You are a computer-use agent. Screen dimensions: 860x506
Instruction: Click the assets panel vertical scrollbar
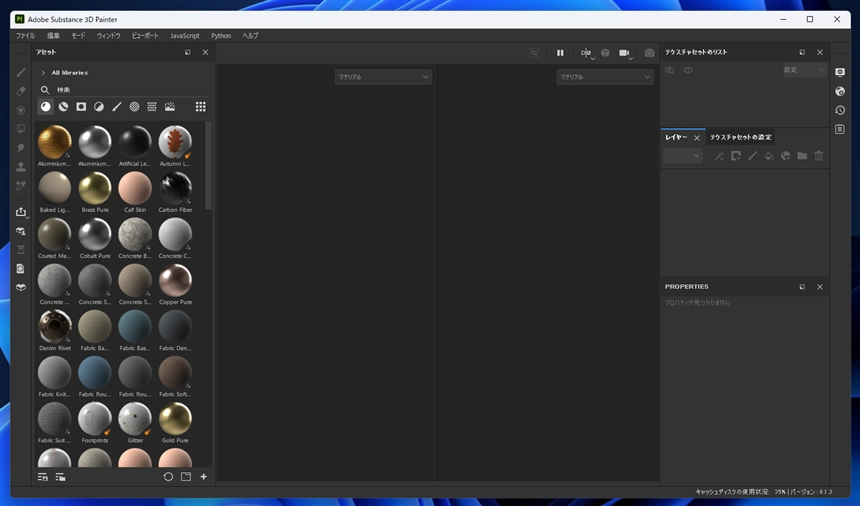(208, 166)
